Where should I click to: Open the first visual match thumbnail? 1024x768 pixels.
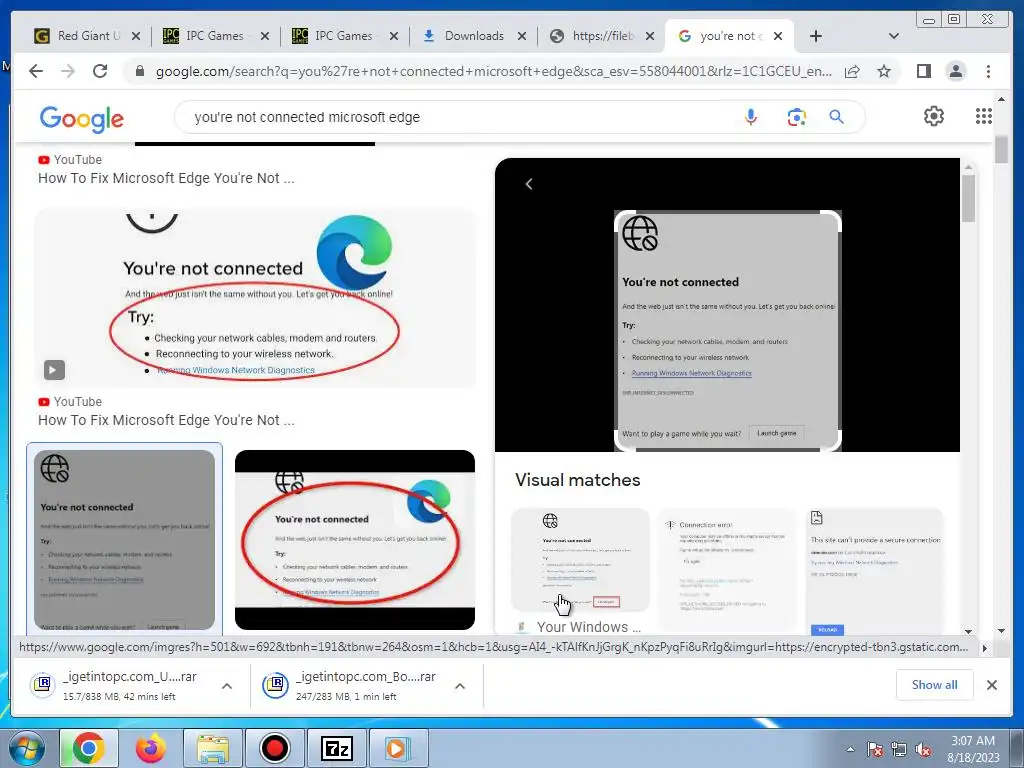[x=580, y=560]
